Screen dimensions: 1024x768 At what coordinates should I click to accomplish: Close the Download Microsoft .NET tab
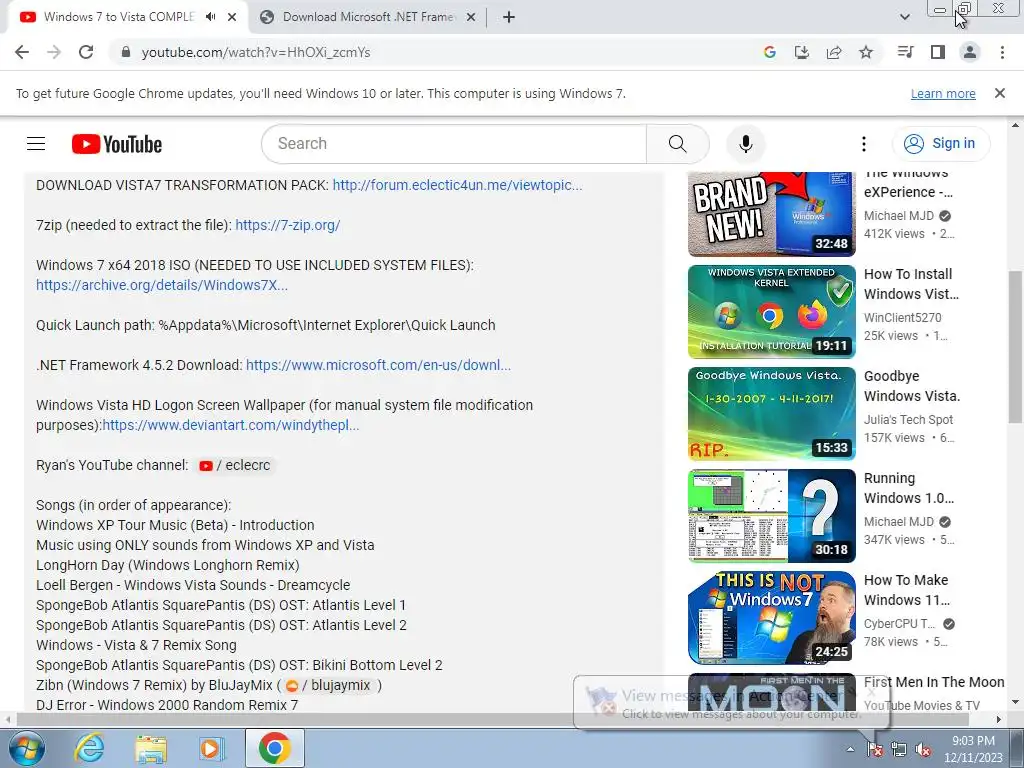tap(471, 17)
